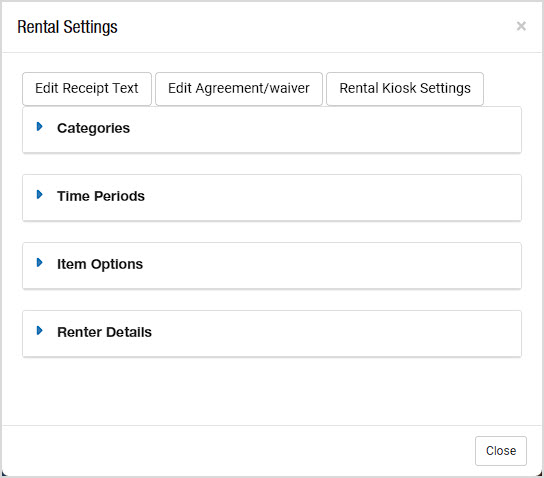Screen dimensions: 544x478
Task: Click the Edit Agreement/waiver button
Action: click(239, 88)
